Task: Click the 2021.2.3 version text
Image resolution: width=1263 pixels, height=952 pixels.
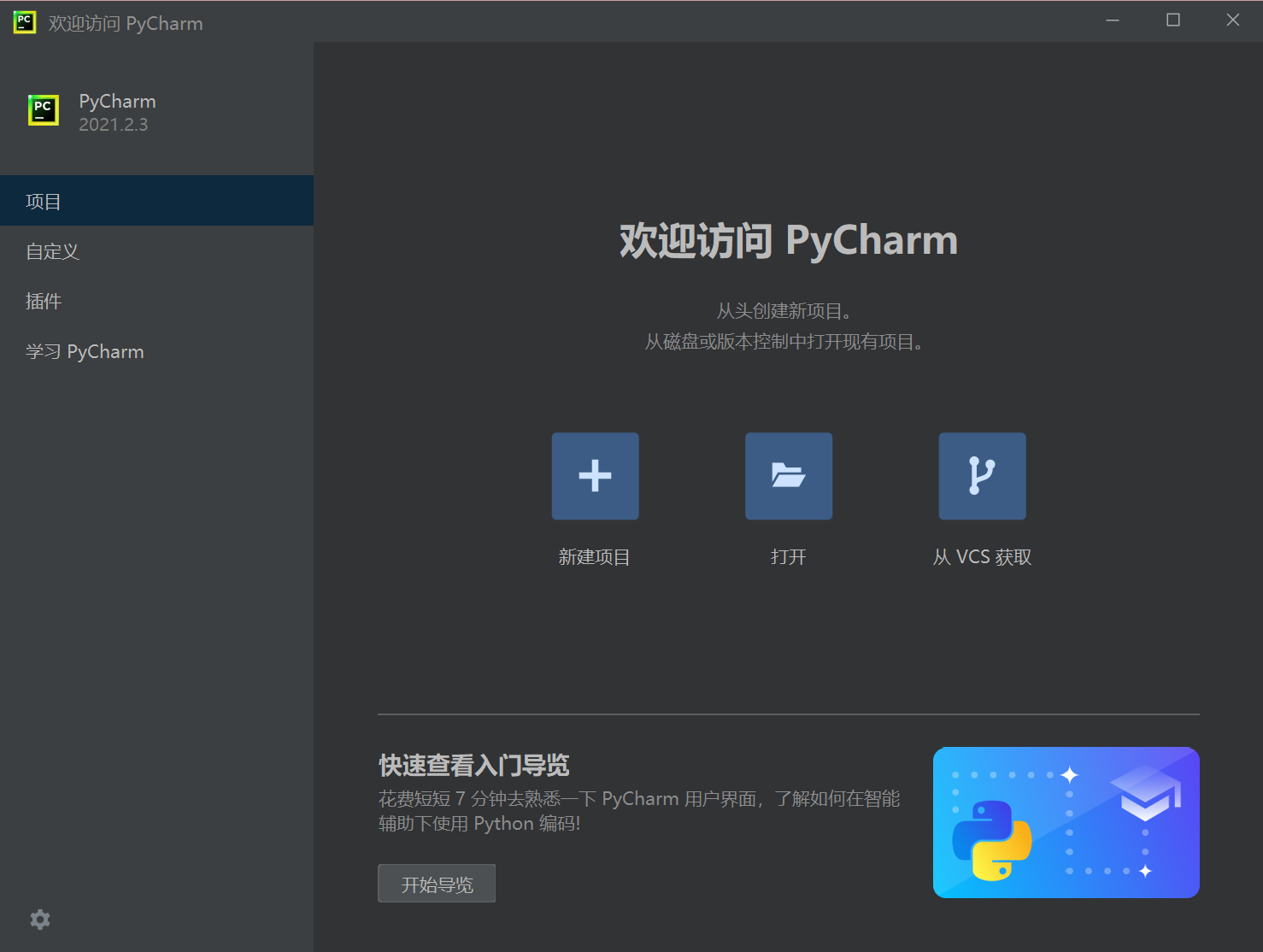Action: [114, 125]
